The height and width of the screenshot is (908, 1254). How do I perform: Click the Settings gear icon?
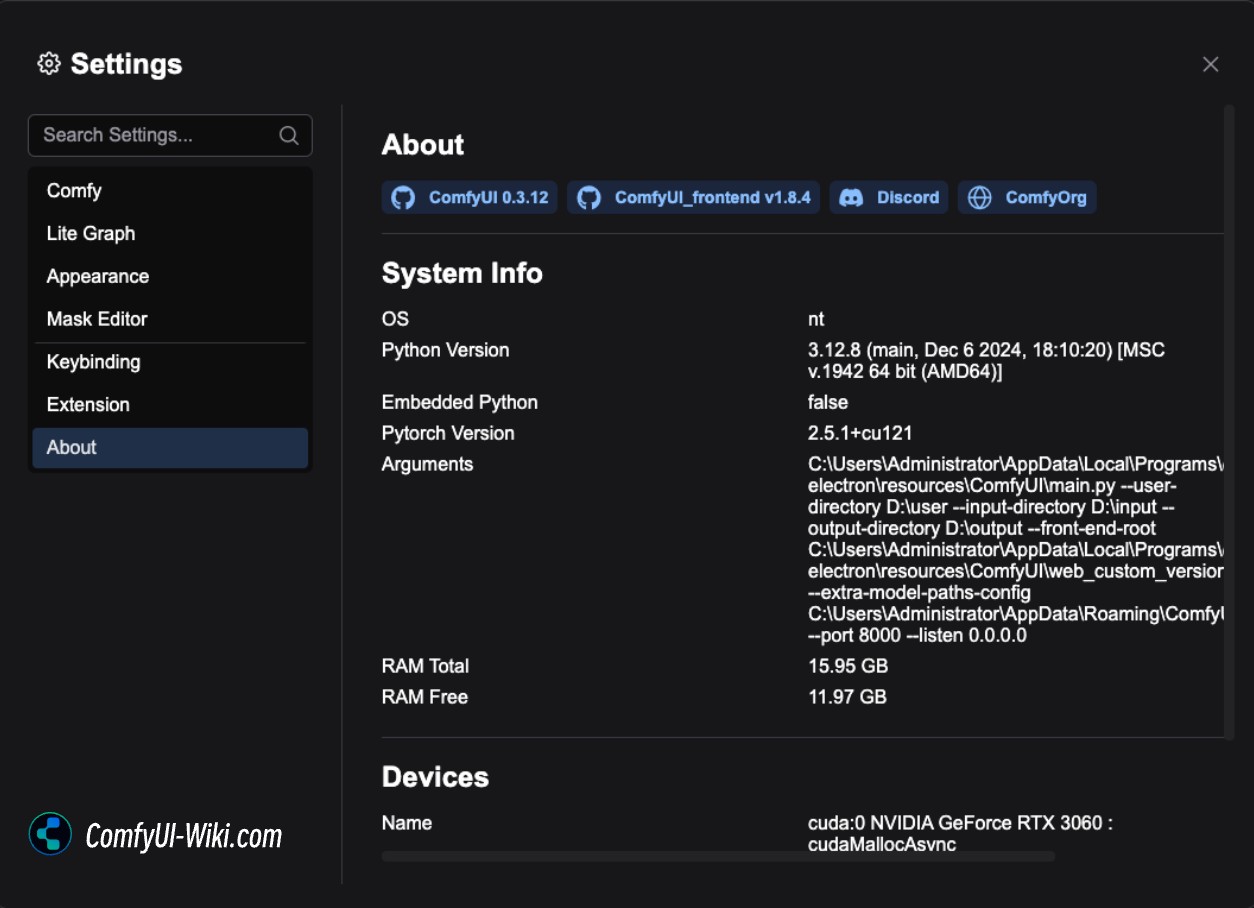[x=49, y=64]
